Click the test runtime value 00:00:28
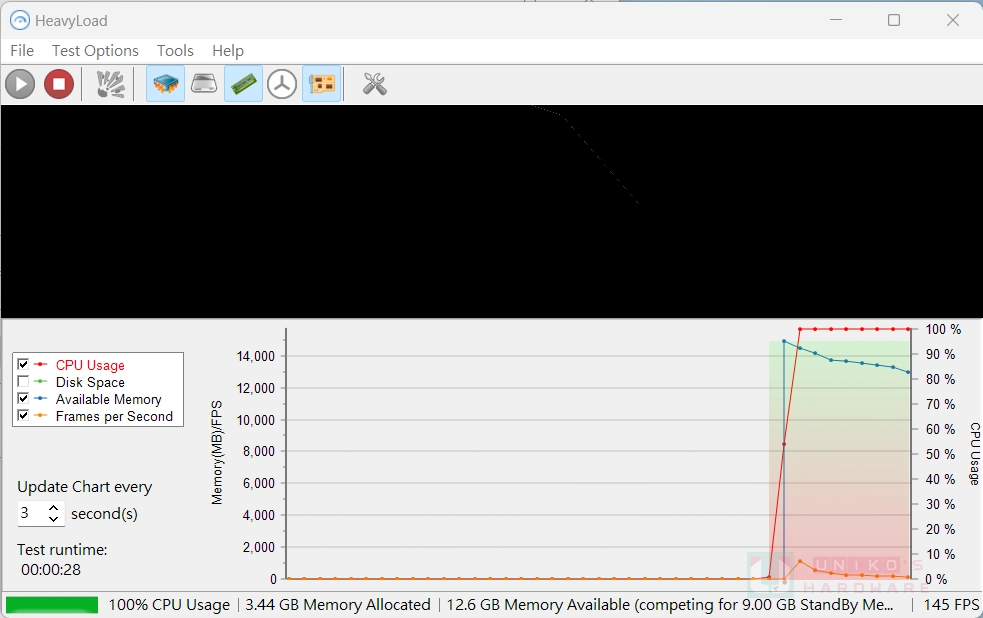This screenshot has width=983, height=618. [x=51, y=570]
